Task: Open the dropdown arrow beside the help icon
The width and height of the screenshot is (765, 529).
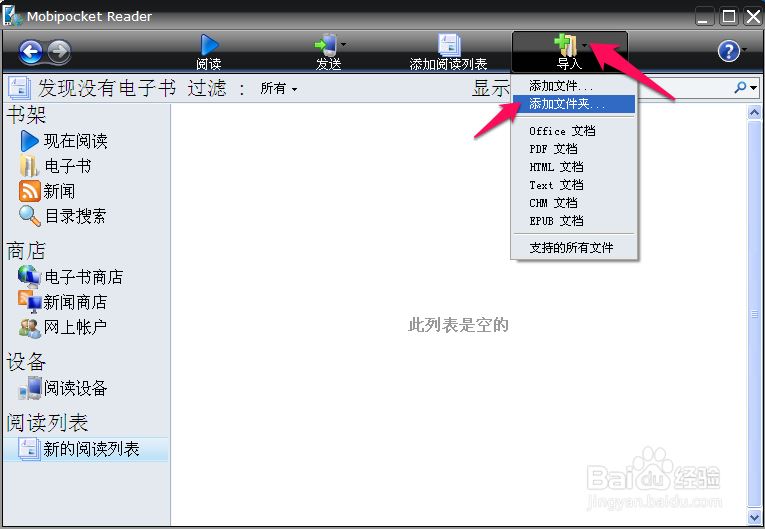Action: [745, 50]
